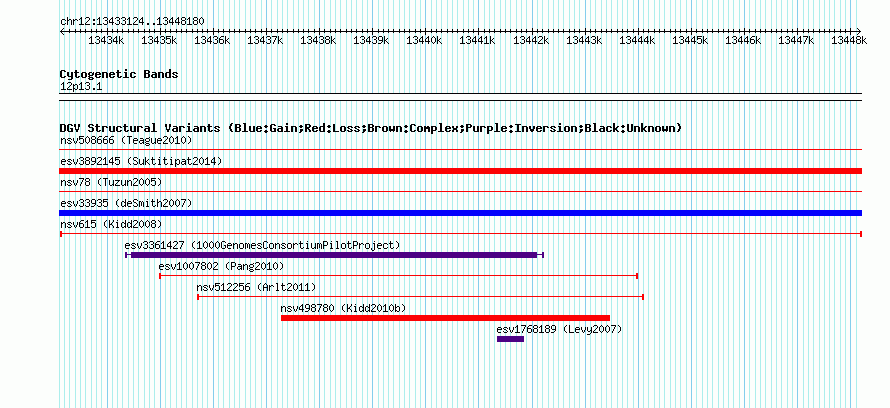Click the 13440k ruler tick label

[x=424, y=40]
